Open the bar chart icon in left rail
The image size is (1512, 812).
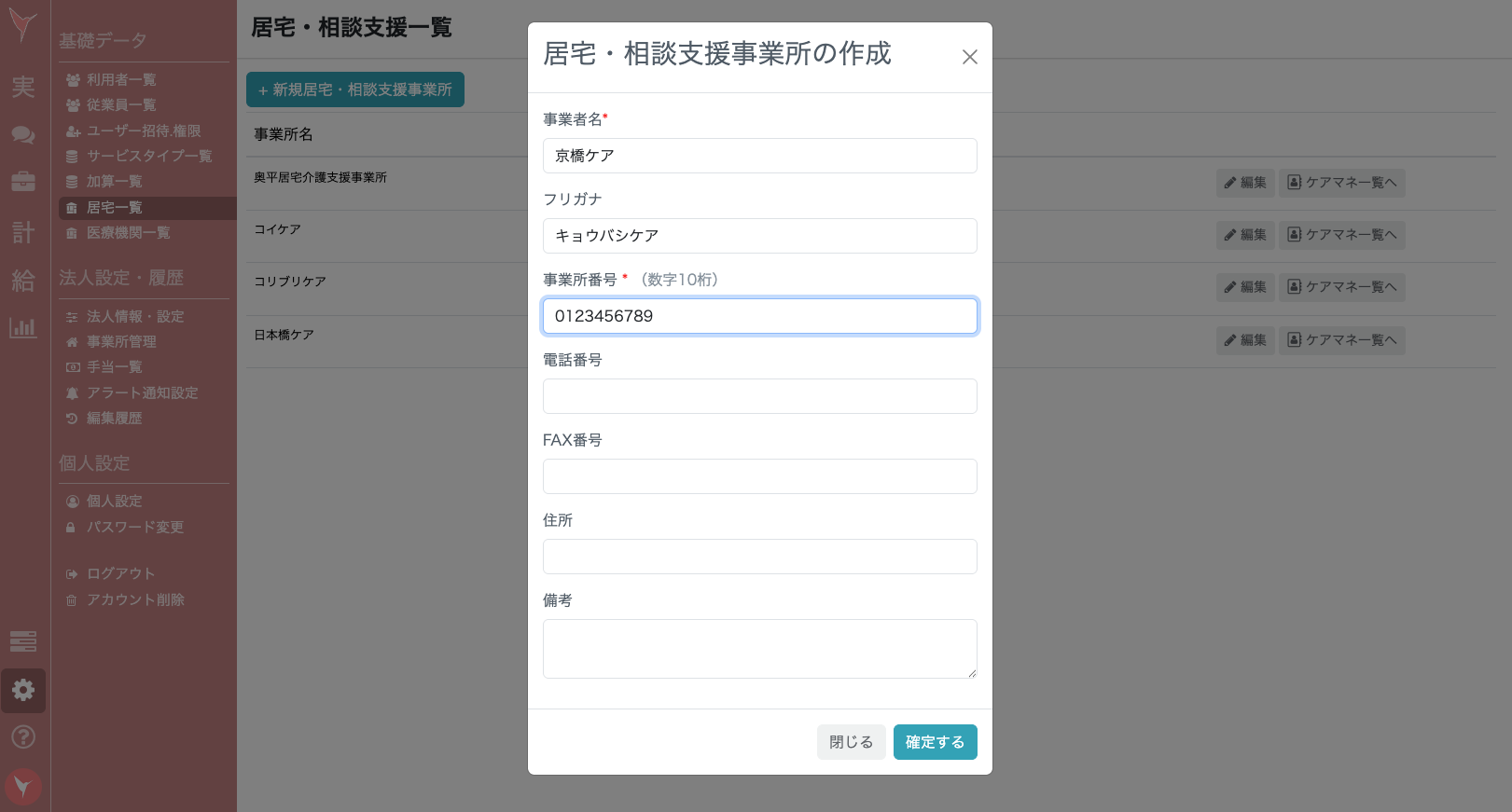click(x=23, y=328)
